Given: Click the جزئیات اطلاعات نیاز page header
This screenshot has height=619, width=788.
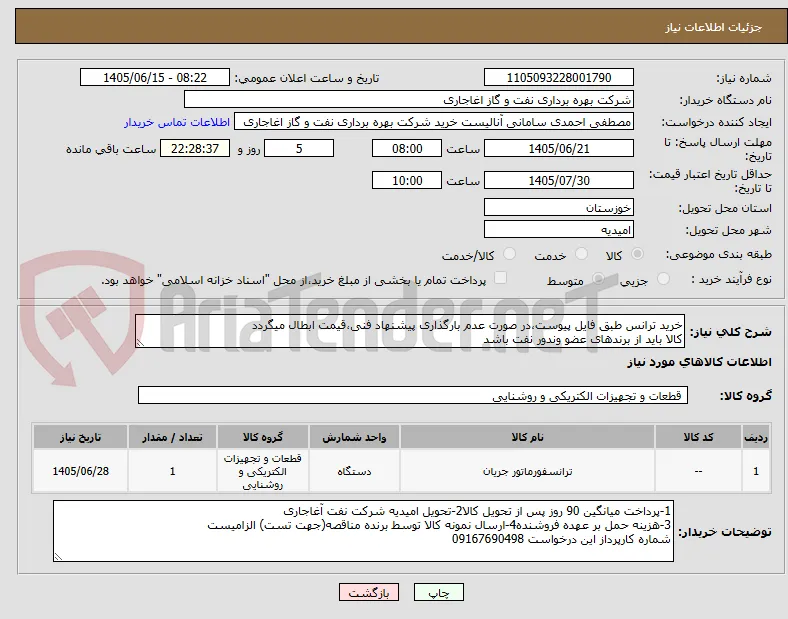Looking at the screenshot, I should [713, 27].
